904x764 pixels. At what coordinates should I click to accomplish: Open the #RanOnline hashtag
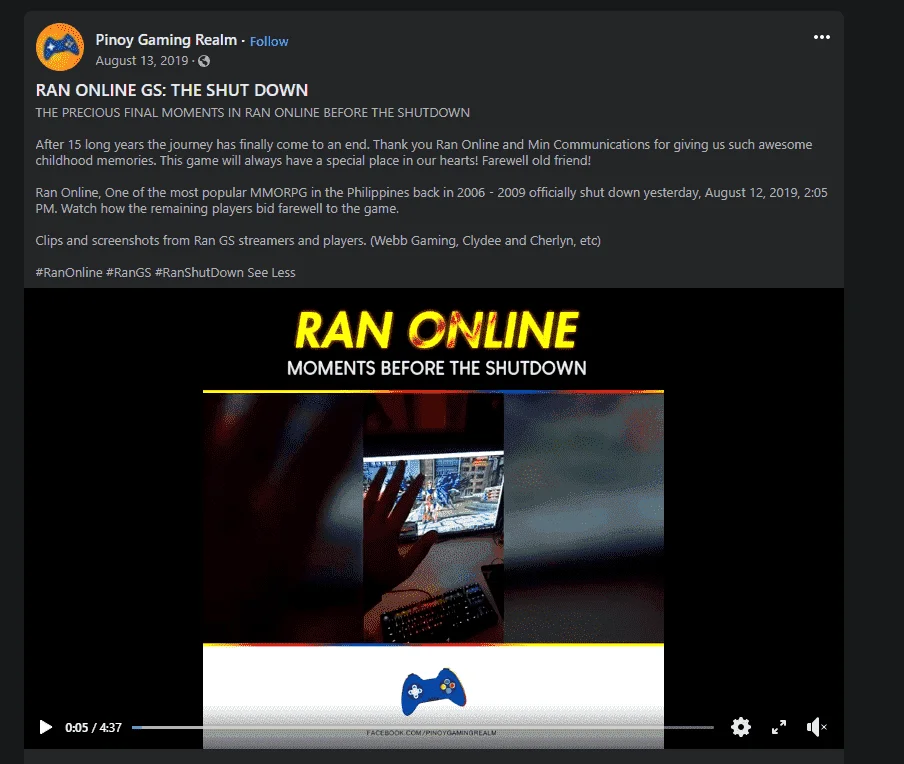pos(69,272)
